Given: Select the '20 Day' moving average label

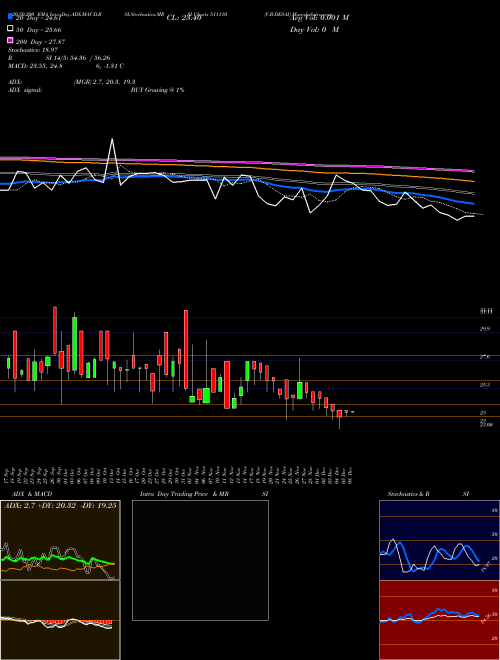Looking at the screenshot, I should pyautogui.click(x=39, y=18).
